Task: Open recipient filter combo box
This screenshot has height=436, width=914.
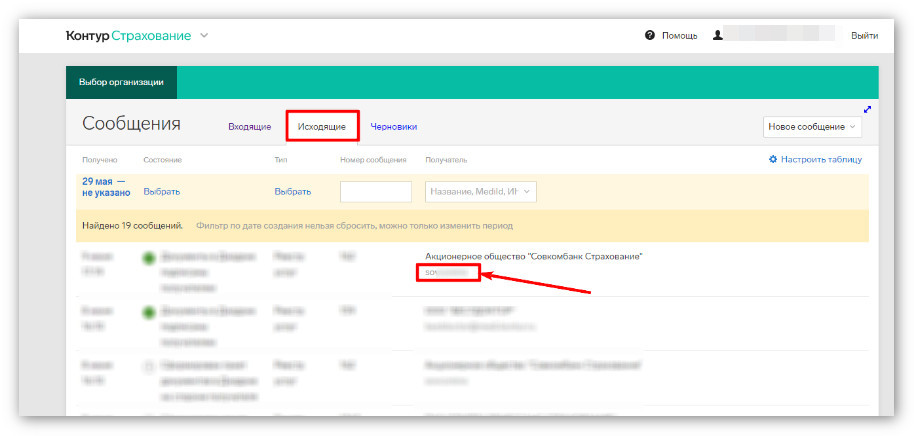Action: click(481, 191)
